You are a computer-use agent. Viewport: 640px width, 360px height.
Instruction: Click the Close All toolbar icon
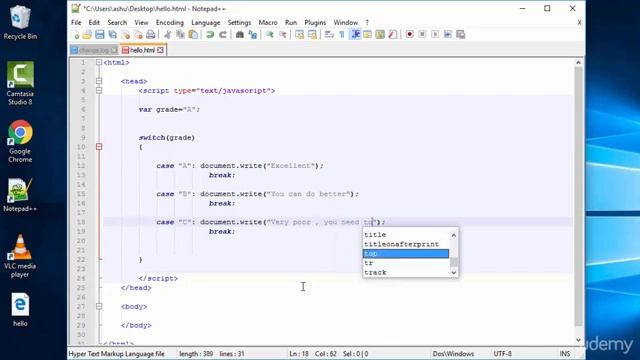[138, 35]
